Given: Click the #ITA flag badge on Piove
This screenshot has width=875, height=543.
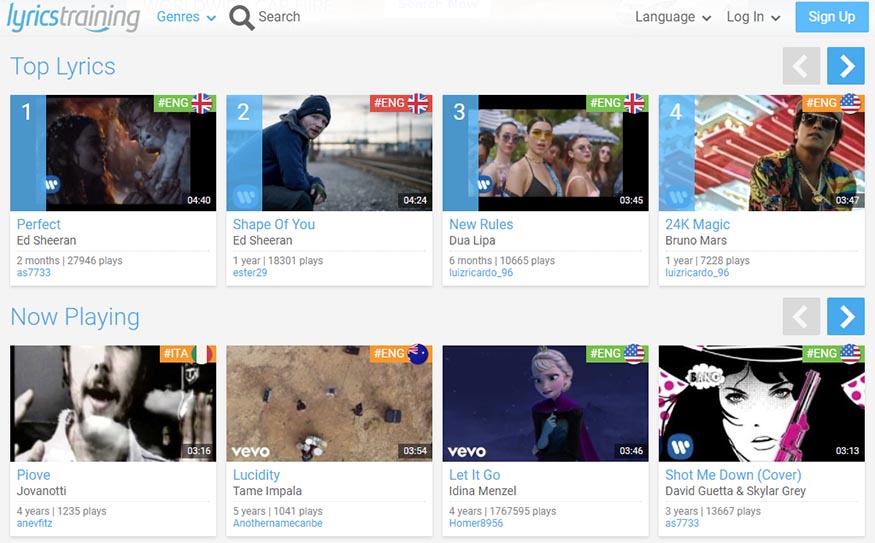Looking at the screenshot, I should click(x=188, y=354).
